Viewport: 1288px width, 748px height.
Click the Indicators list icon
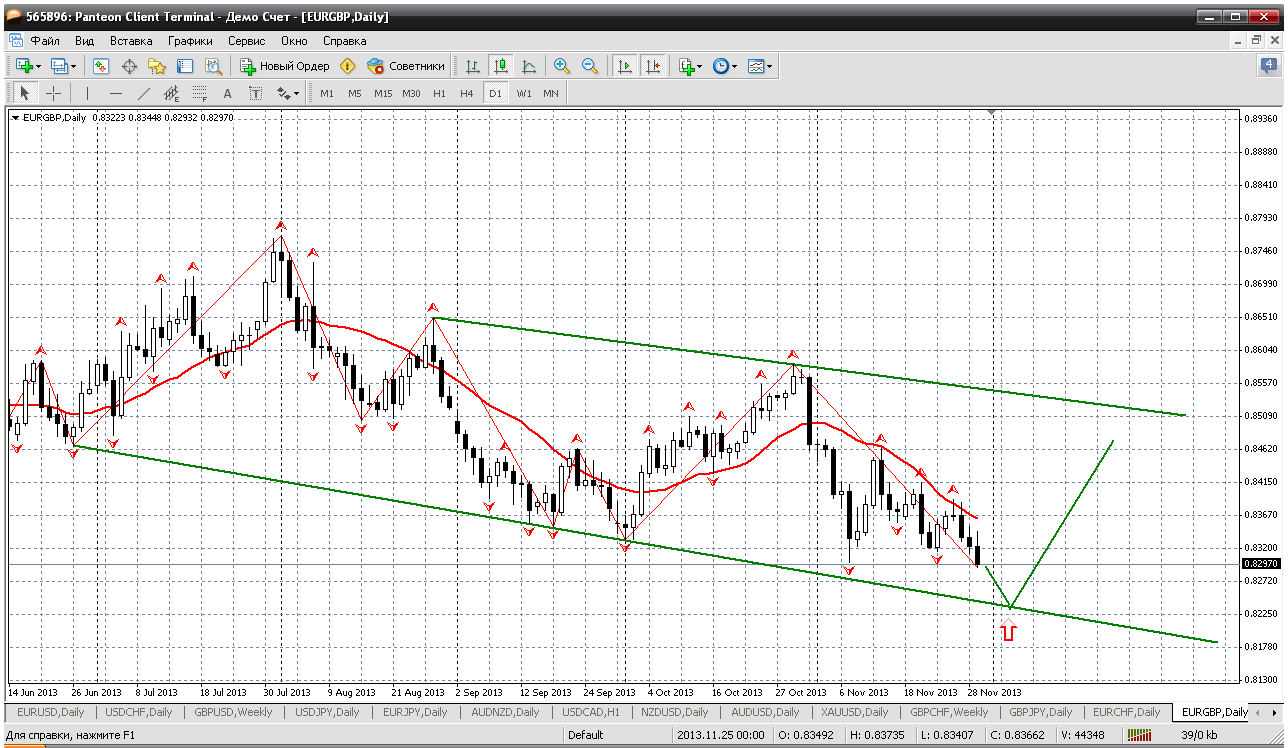coord(686,66)
